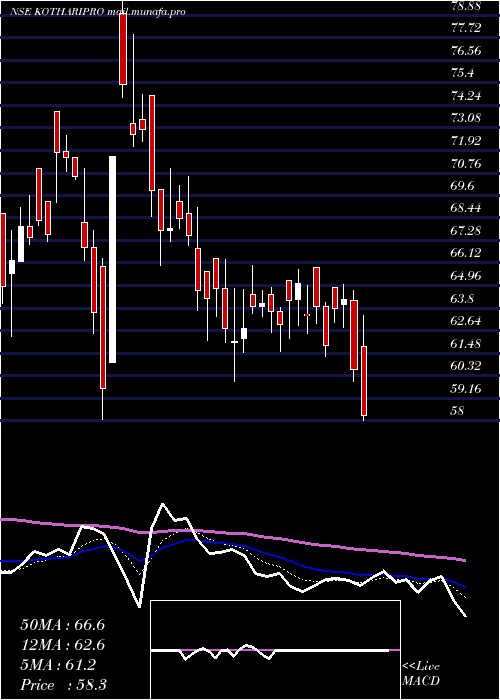
Task: Click the 66.12 price axis label
Action: click(x=467, y=253)
